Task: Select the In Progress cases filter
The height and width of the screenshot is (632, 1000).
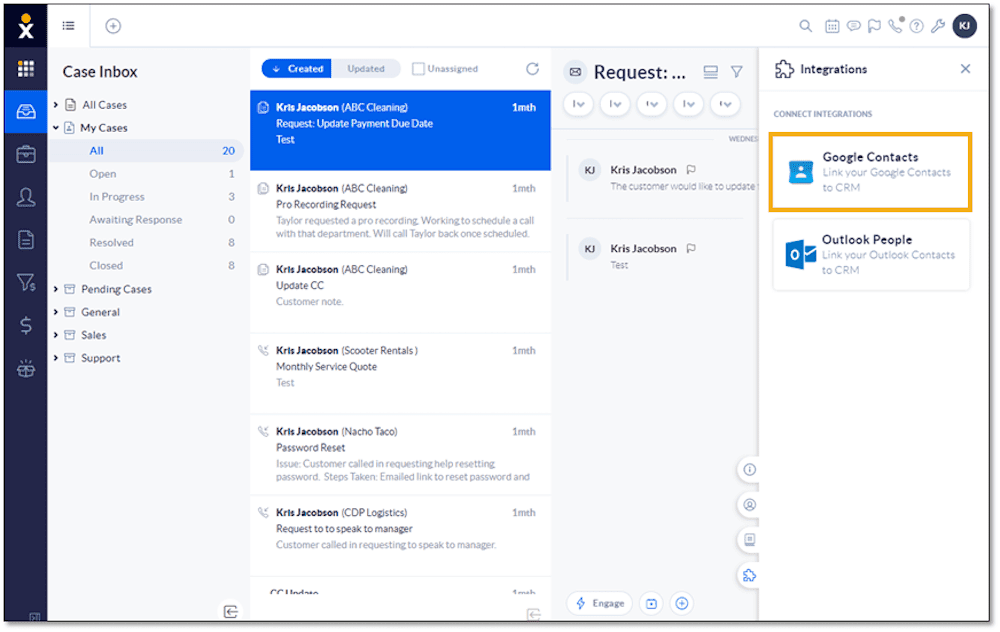Action: point(147,196)
